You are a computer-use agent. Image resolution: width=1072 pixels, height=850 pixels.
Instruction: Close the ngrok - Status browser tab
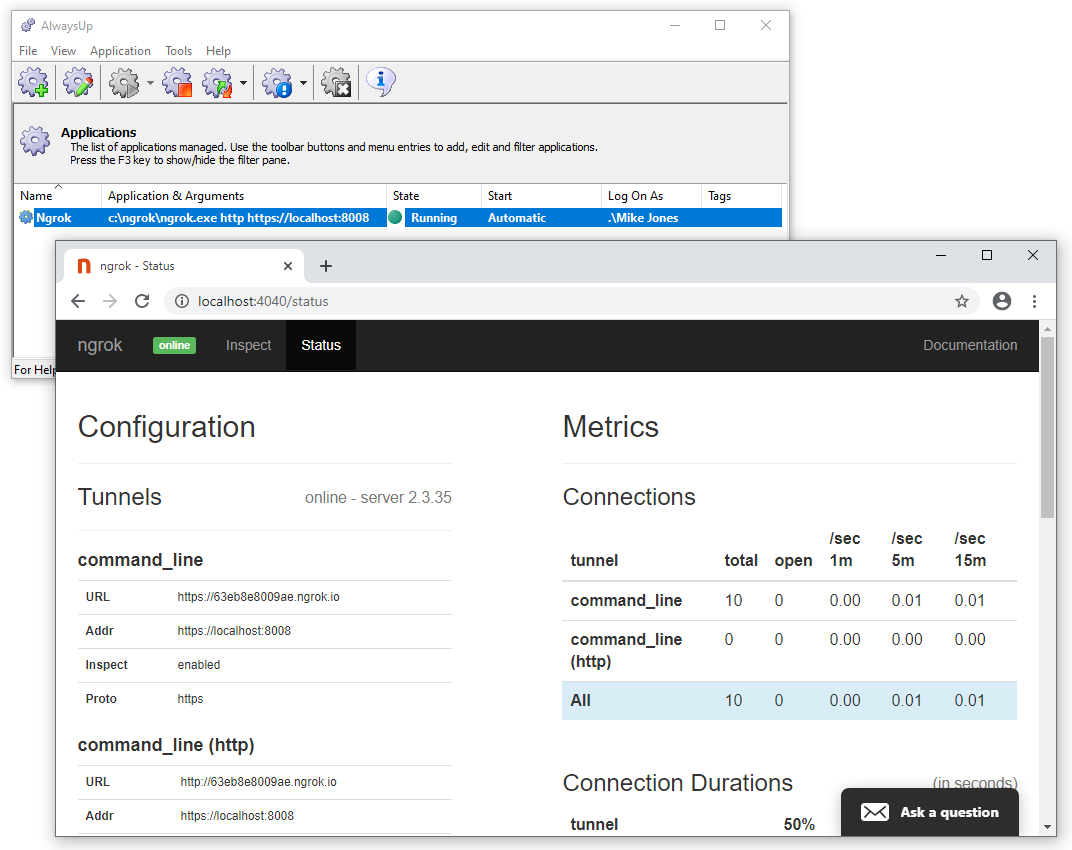click(288, 266)
